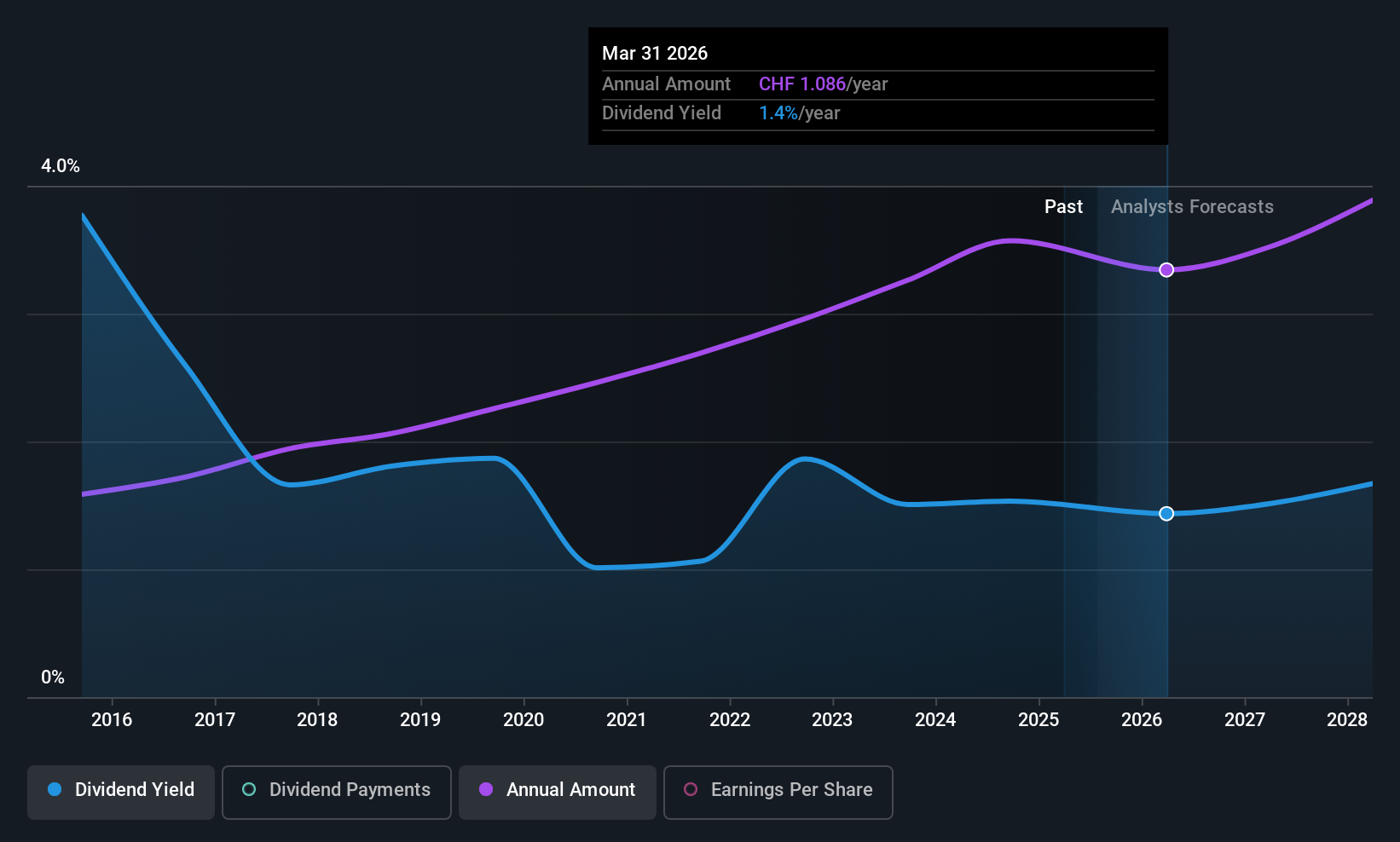Click the purple Annual Amount legend dot
This screenshot has height=842, width=1400.
pyautogui.click(x=486, y=789)
